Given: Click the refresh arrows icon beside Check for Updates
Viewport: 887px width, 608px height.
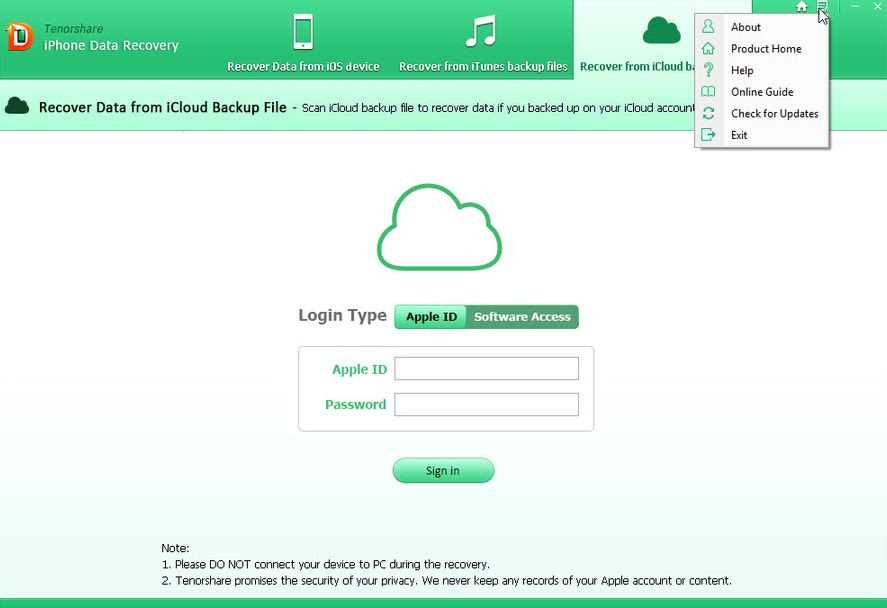Looking at the screenshot, I should [x=708, y=113].
